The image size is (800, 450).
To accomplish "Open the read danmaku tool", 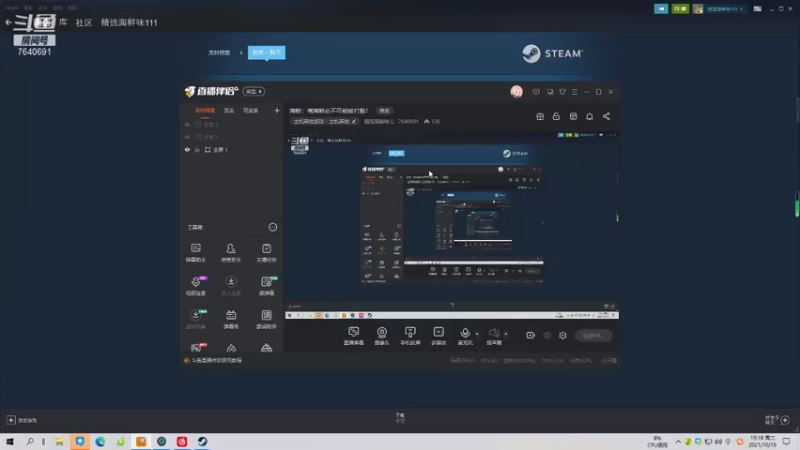I will point(266,285).
